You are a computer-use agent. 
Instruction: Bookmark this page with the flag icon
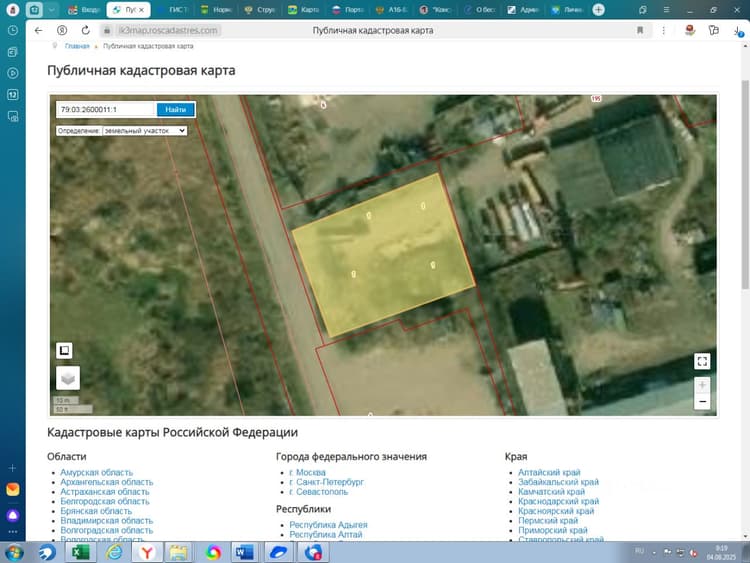[x=640, y=30]
